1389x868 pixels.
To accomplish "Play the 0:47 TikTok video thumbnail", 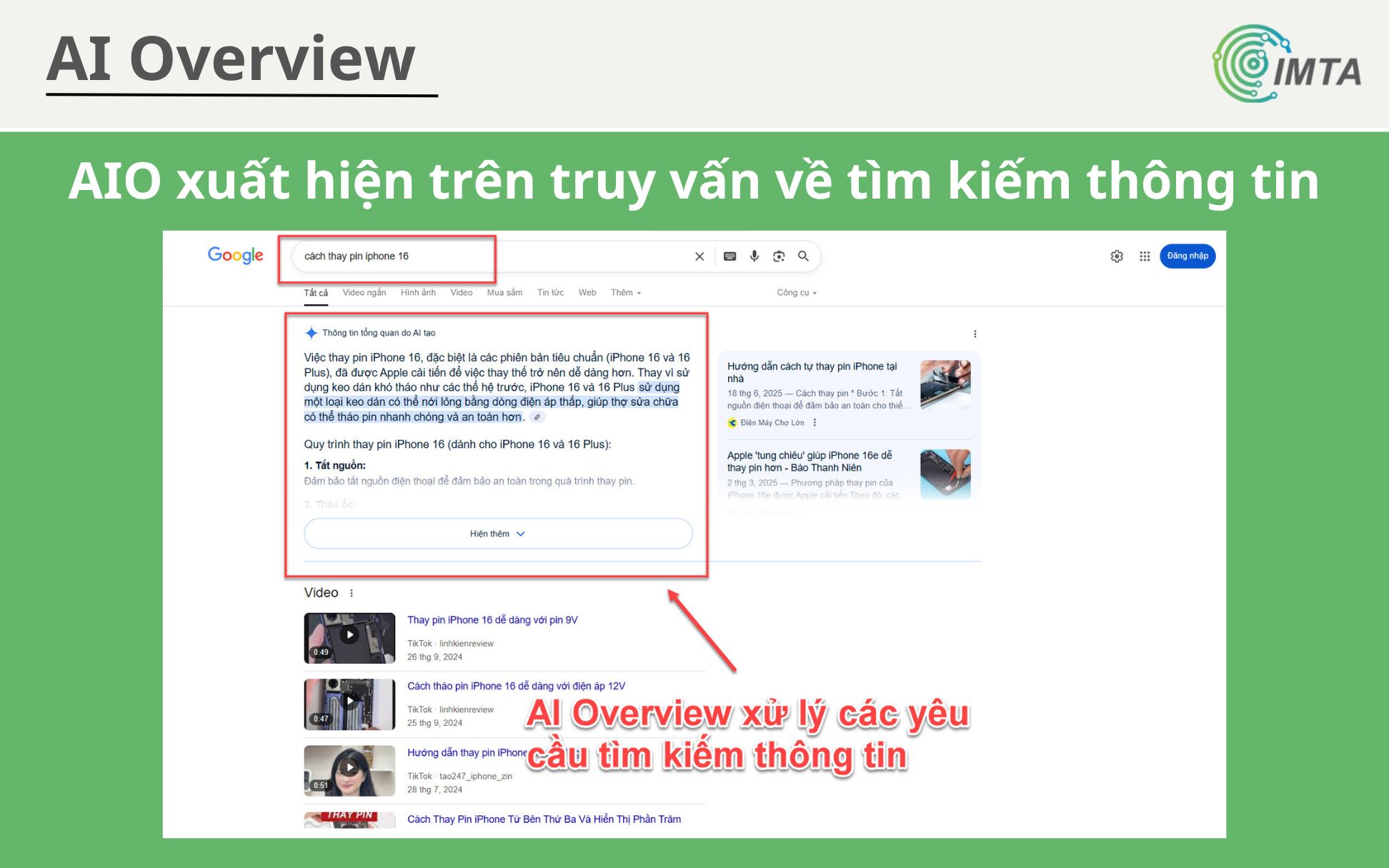I will tap(349, 704).
